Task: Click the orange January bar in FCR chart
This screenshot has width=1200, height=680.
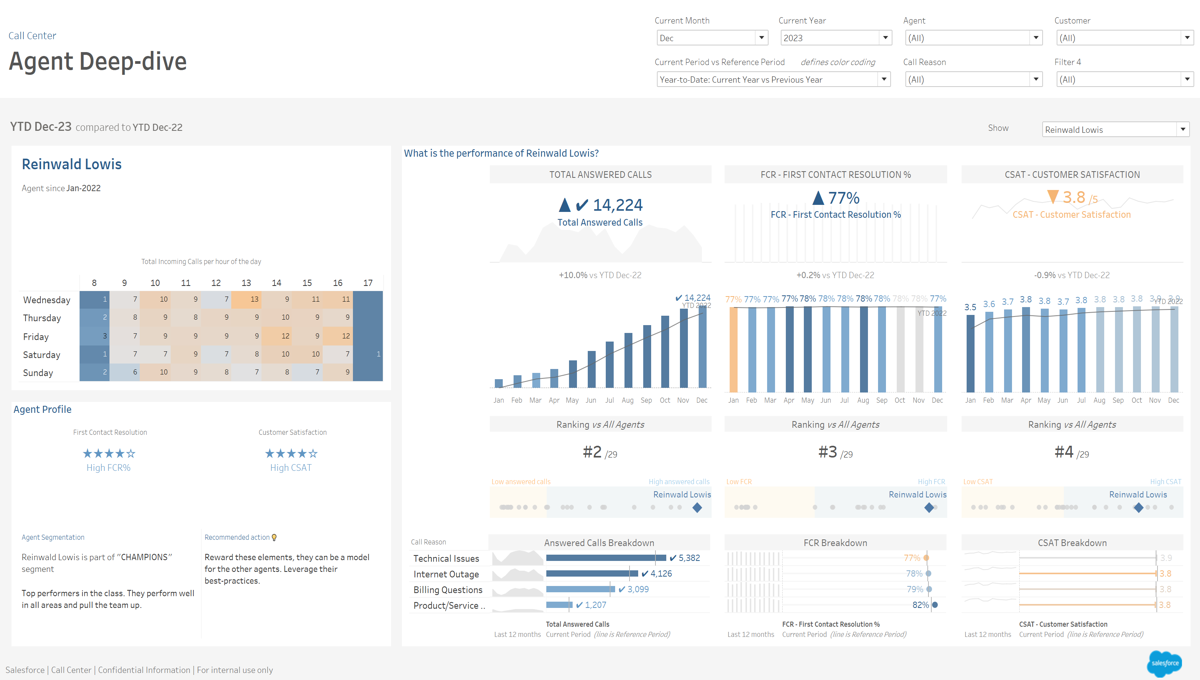Action: point(733,348)
